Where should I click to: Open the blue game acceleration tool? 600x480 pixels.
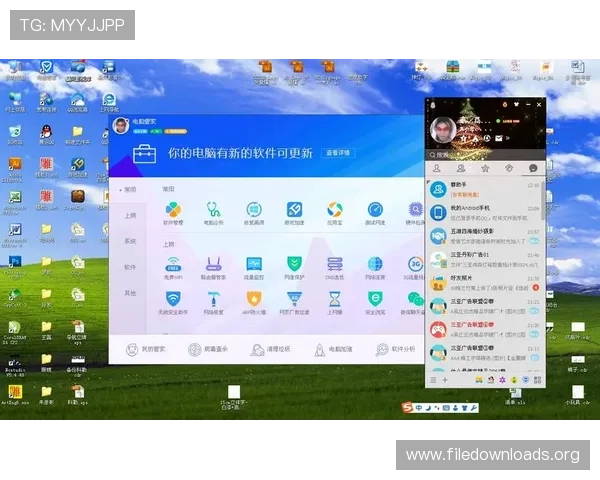294,213
